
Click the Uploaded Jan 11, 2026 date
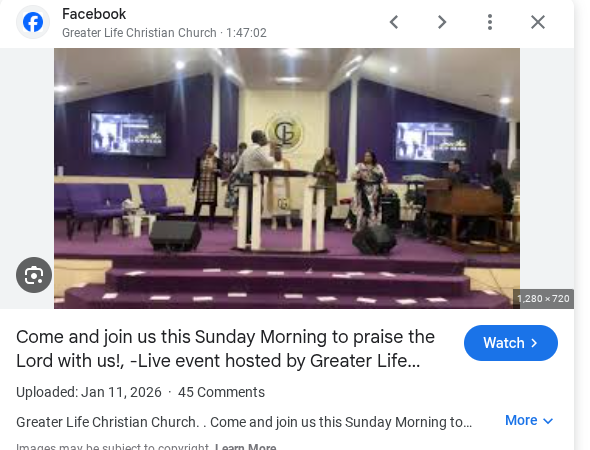click(89, 392)
